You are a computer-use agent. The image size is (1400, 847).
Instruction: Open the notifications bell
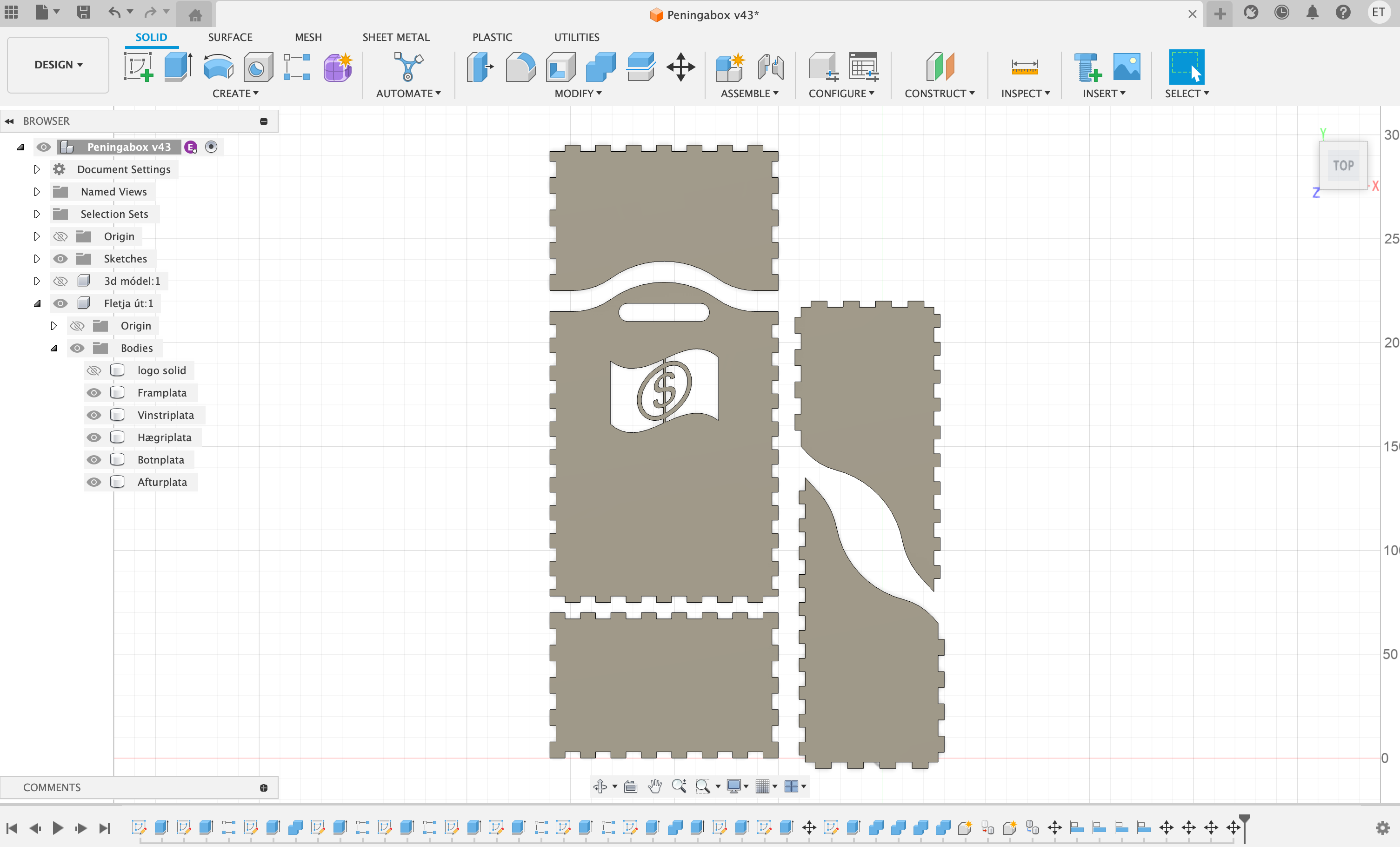1313,13
